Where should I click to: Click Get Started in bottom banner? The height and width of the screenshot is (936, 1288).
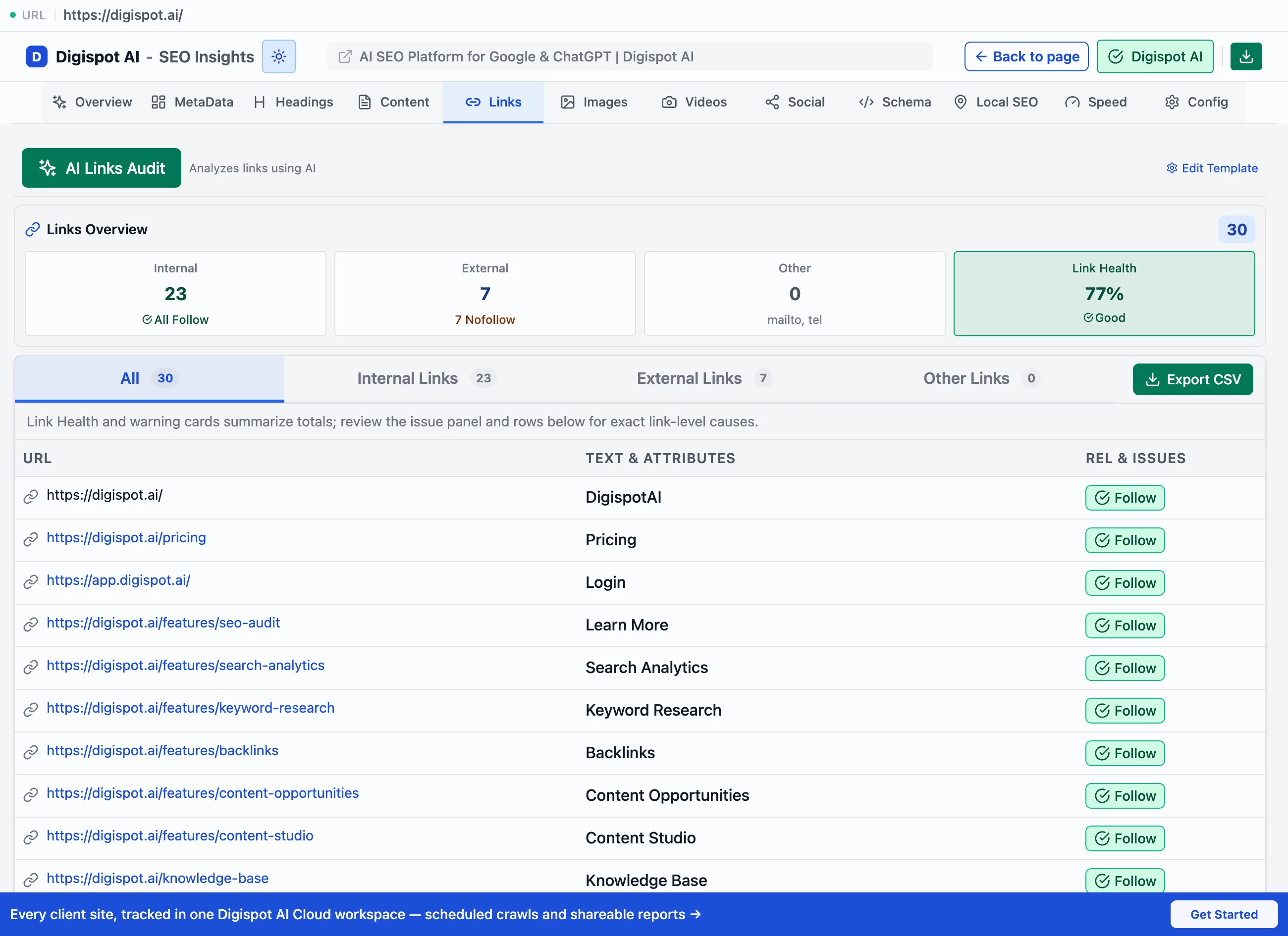1224,914
